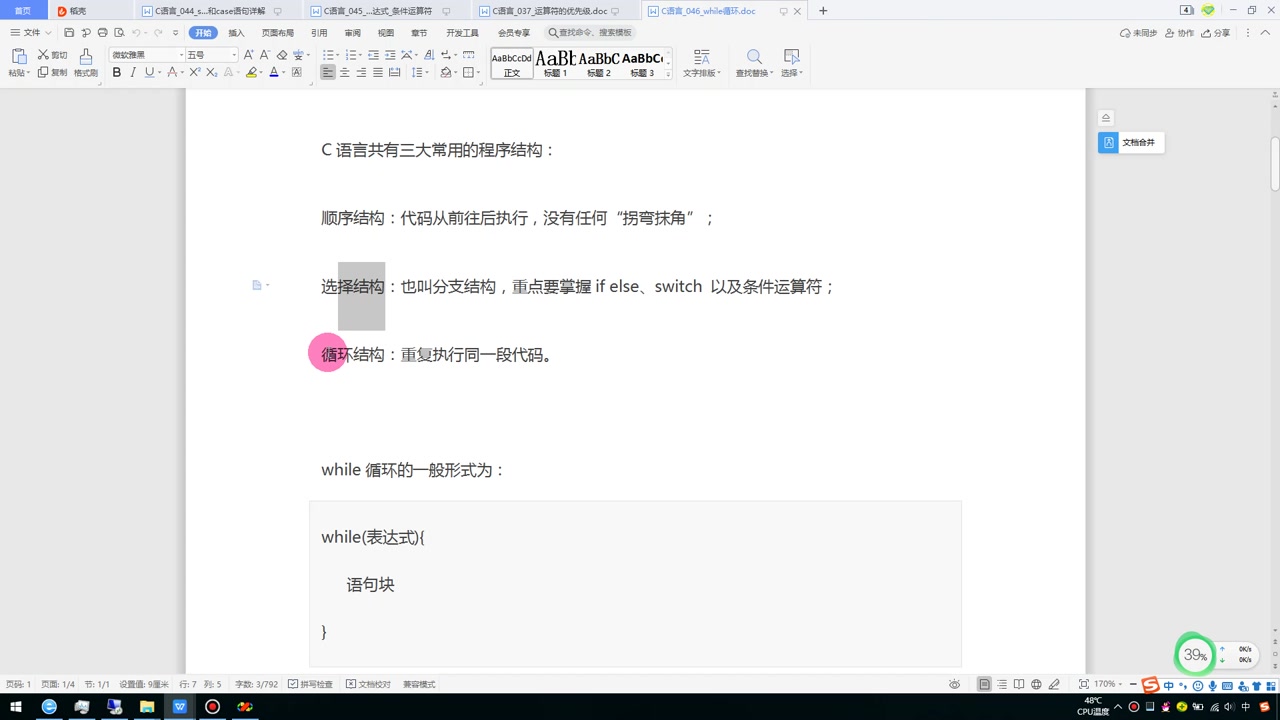Switch to the 审阅 review tab
1280x720 pixels.
click(x=352, y=33)
